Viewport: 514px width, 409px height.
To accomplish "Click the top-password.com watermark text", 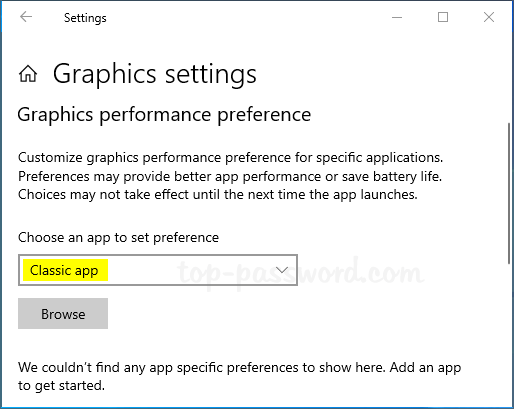I will pyautogui.click(x=301, y=273).
